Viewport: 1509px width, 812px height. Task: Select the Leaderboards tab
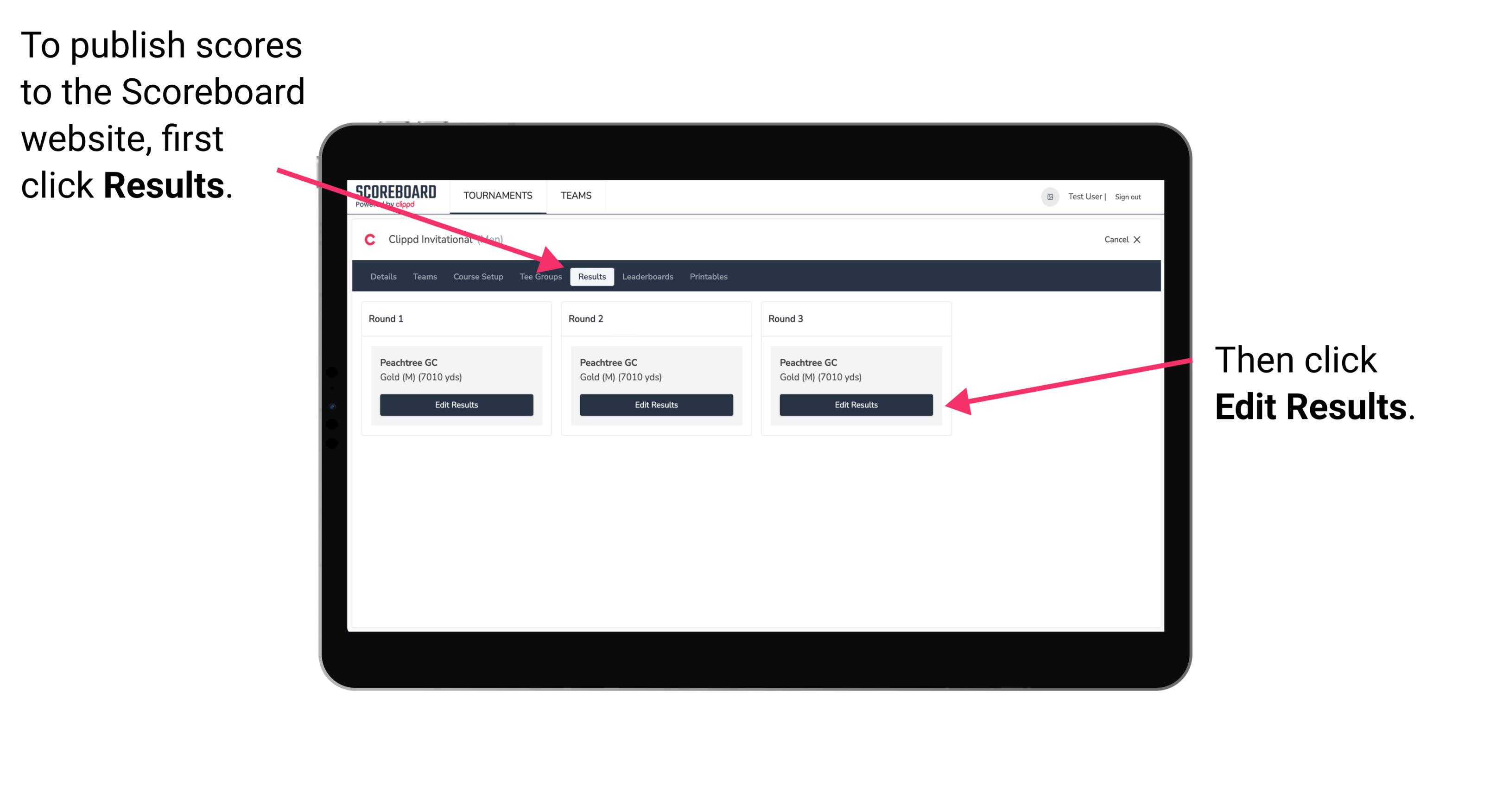[x=648, y=276]
